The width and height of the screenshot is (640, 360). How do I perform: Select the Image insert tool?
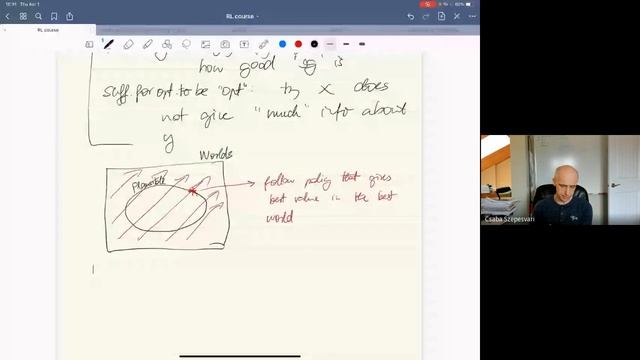206,44
